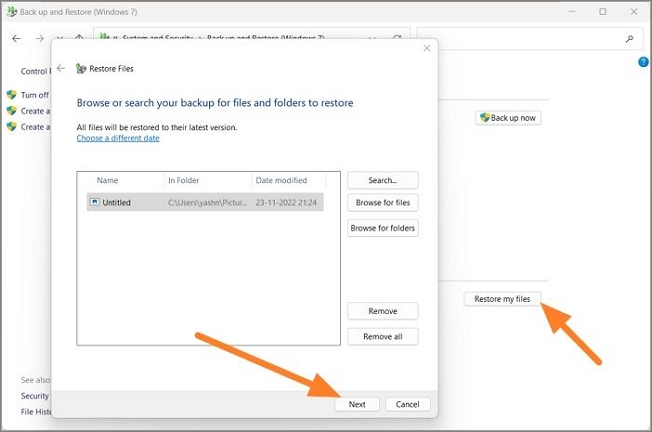Click Browse for folders button
The width and height of the screenshot is (652, 432).
(382, 228)
